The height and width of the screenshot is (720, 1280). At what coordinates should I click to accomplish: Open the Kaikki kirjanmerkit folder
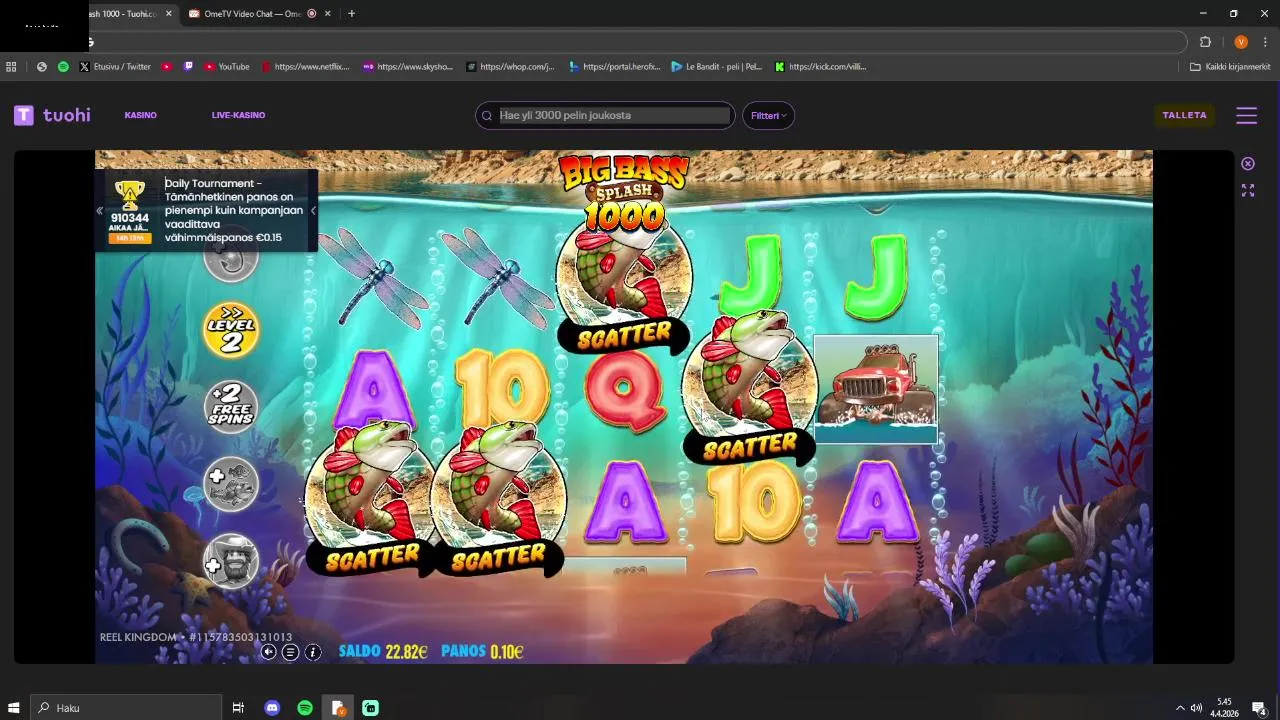click(1230, 67)
